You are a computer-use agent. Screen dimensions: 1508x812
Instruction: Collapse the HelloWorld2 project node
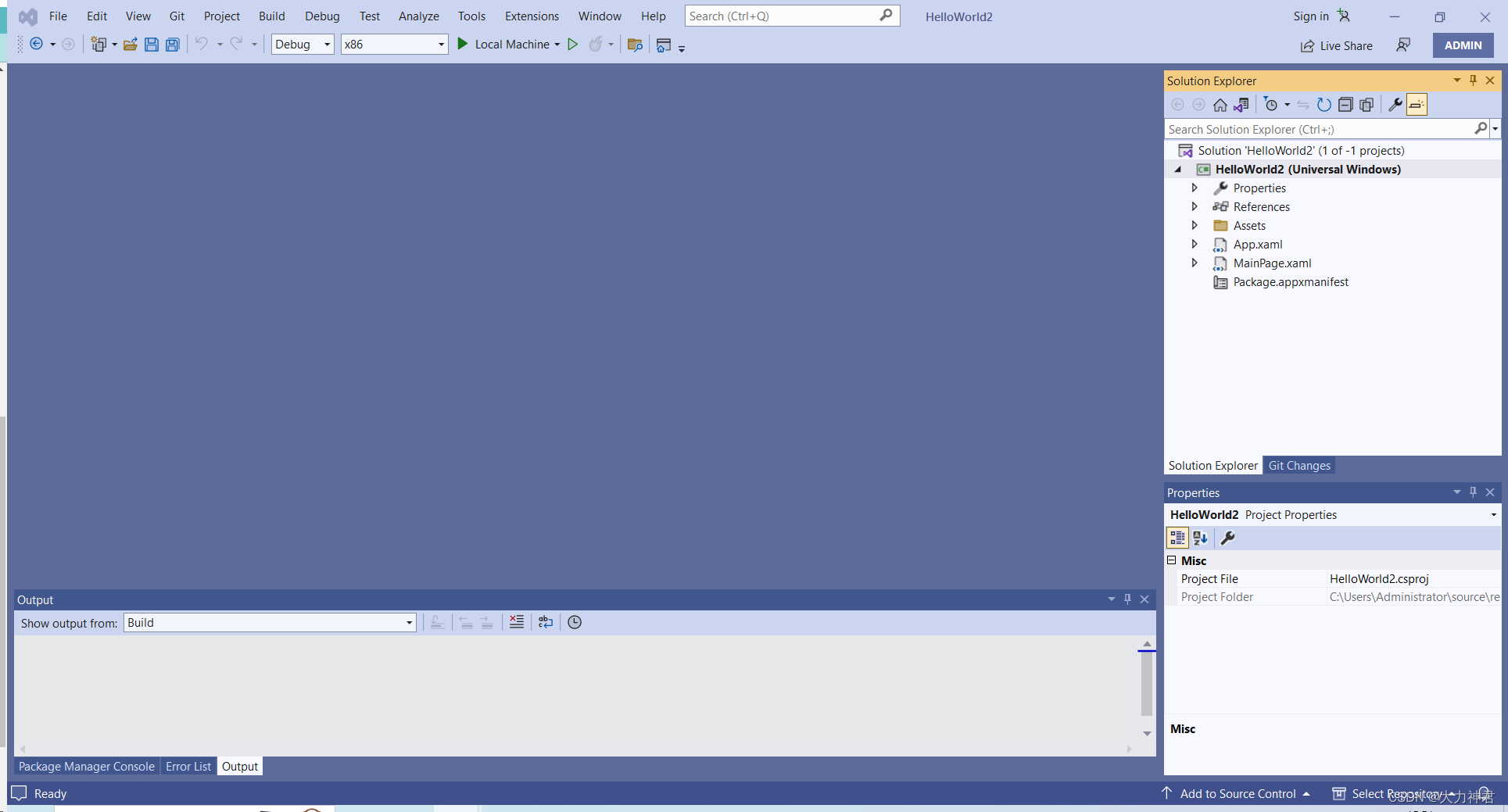click(x=1179, y=169)
